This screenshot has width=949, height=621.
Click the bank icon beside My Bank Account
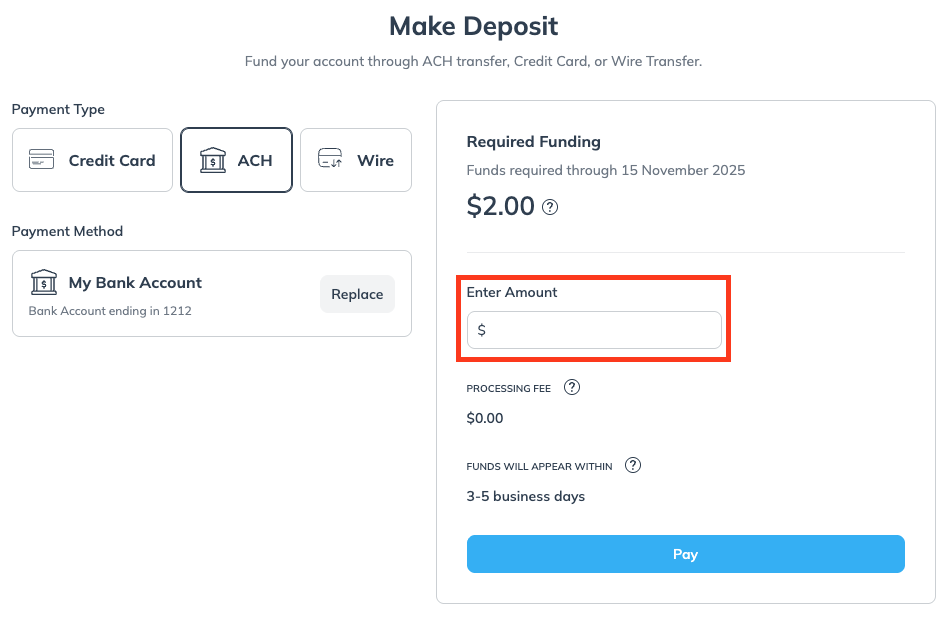click(44, 283)
